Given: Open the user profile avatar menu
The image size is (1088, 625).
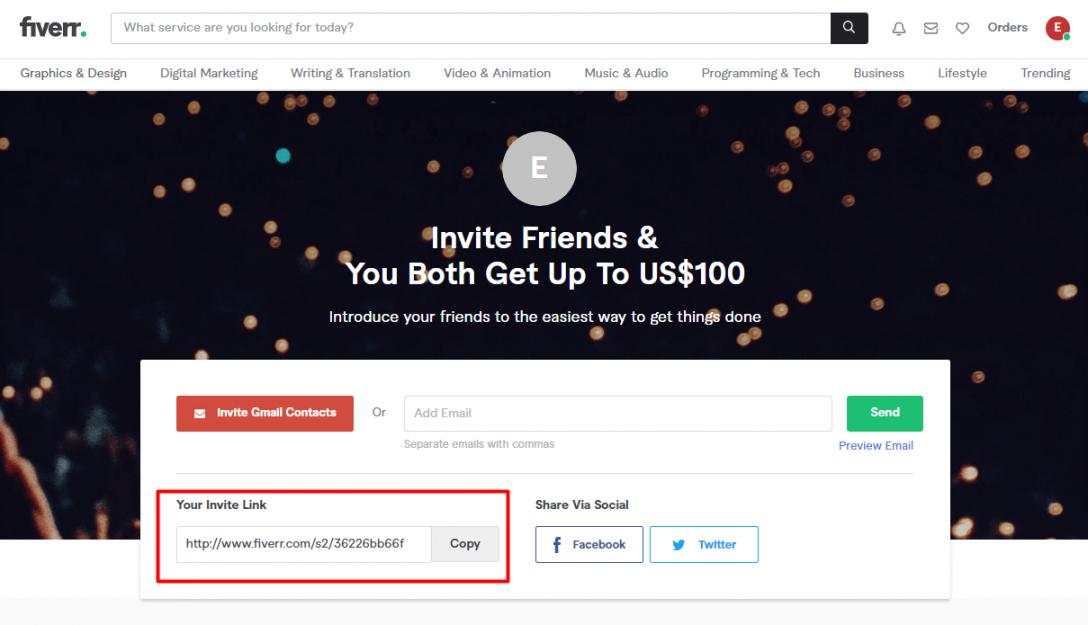Looking at the screenshot, I should [x=1057, y=28].
